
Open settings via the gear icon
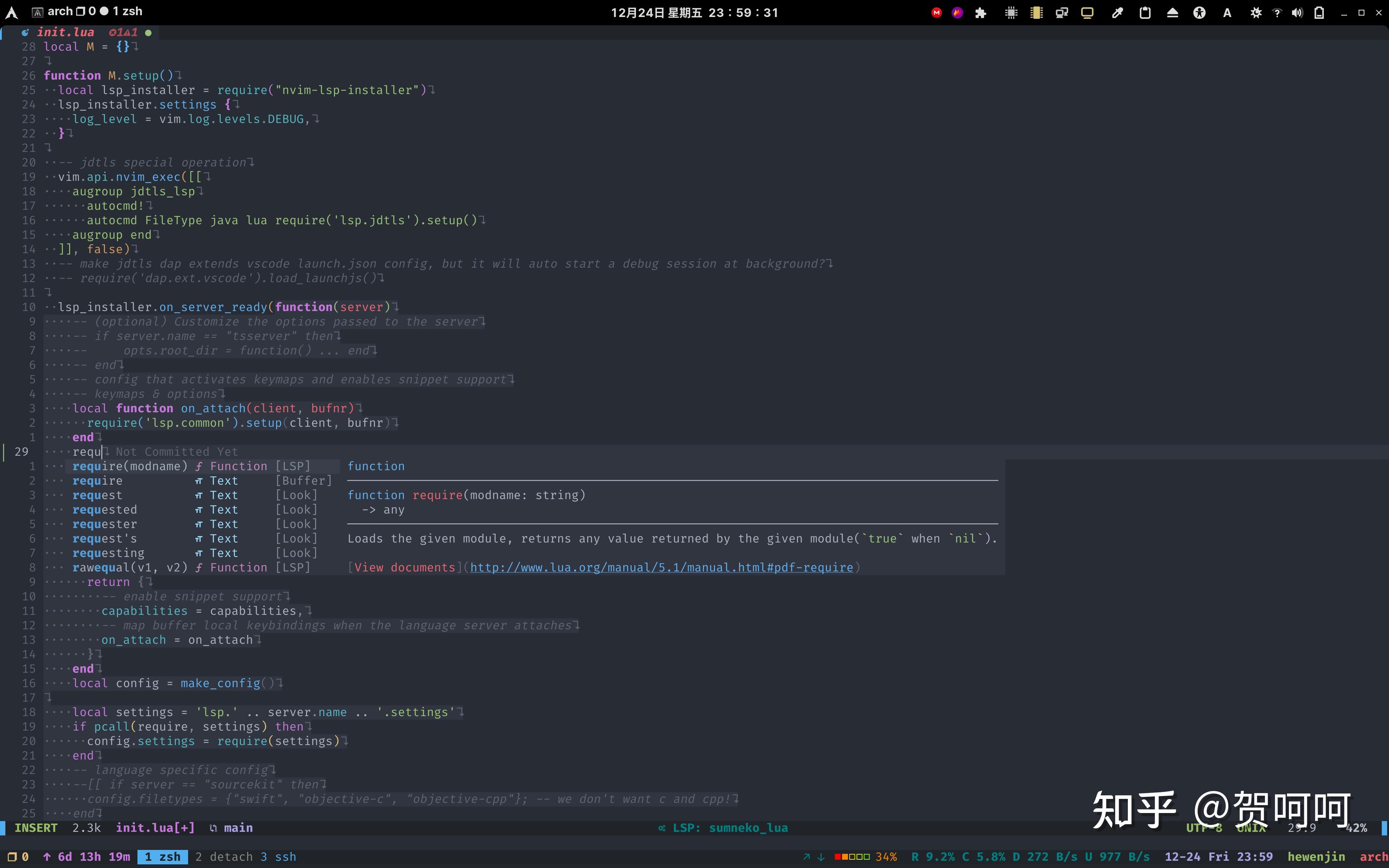tap(1256, 12)
